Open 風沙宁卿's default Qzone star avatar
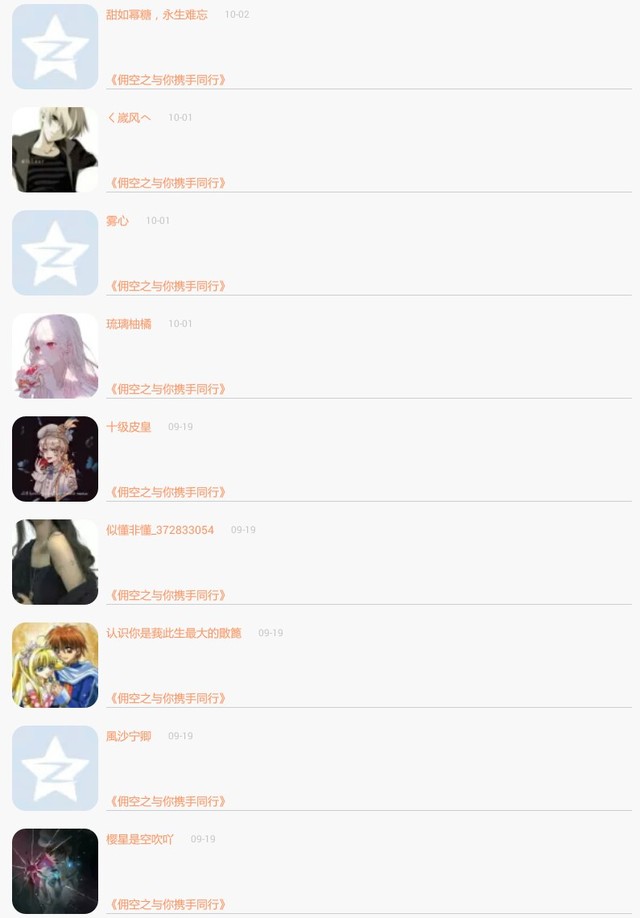Image resolution: width=640 pixels, height=918 pixels. (x=55, y=768)
